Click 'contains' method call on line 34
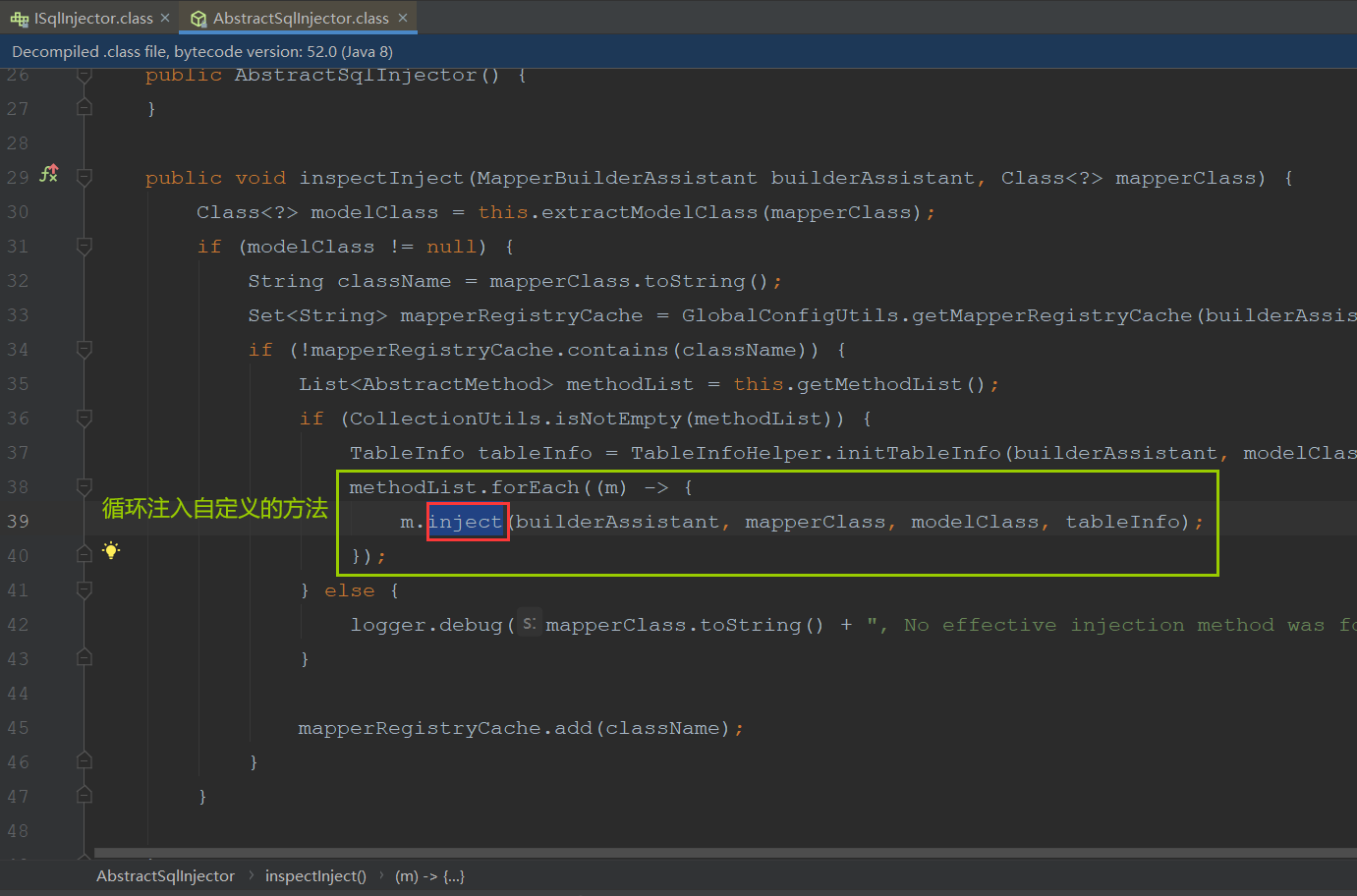 618,350
